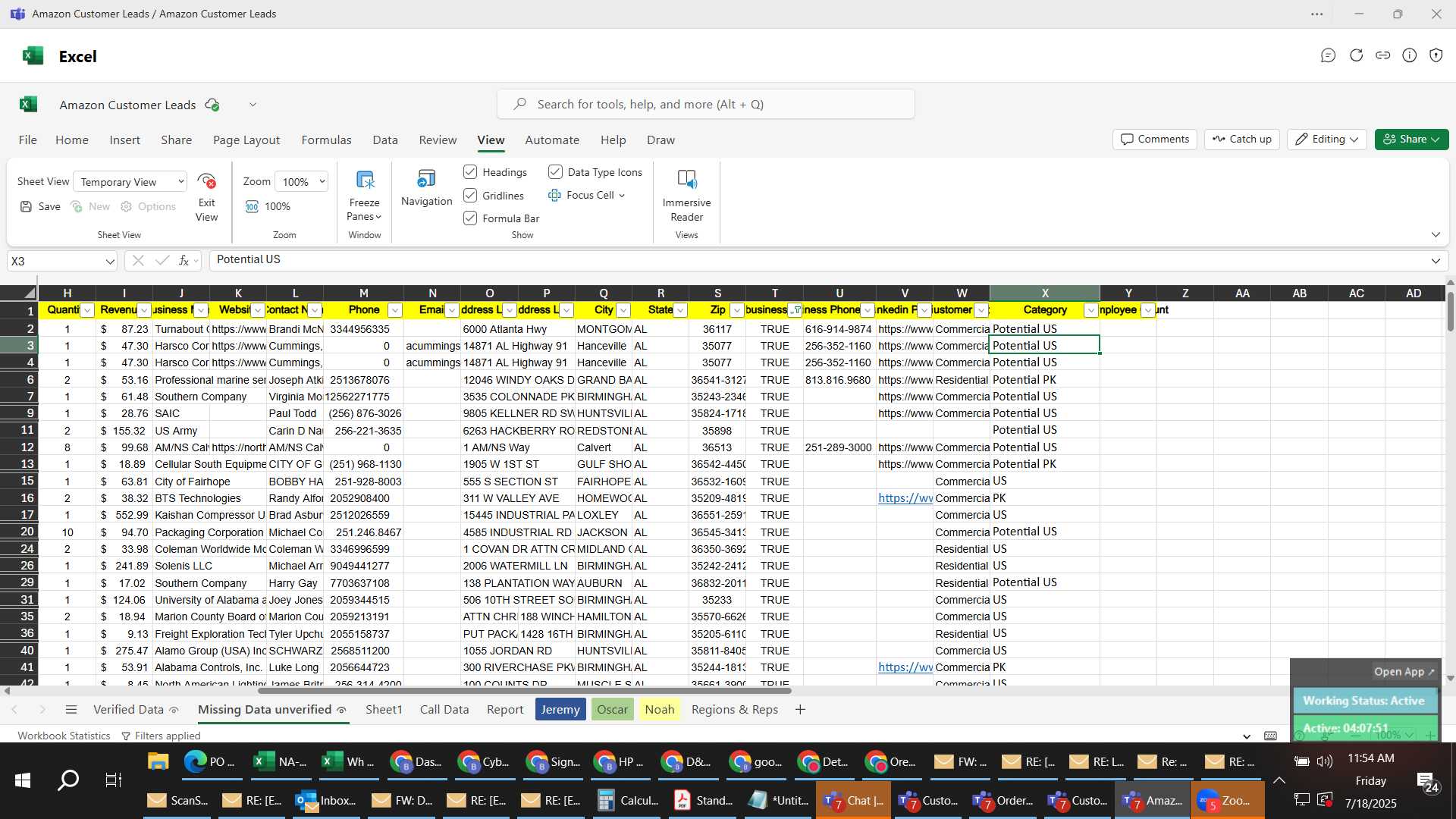The image size is (1456, 819).
Task: Open the Zoom app in taskbar
Action: tap(1226, 800)
